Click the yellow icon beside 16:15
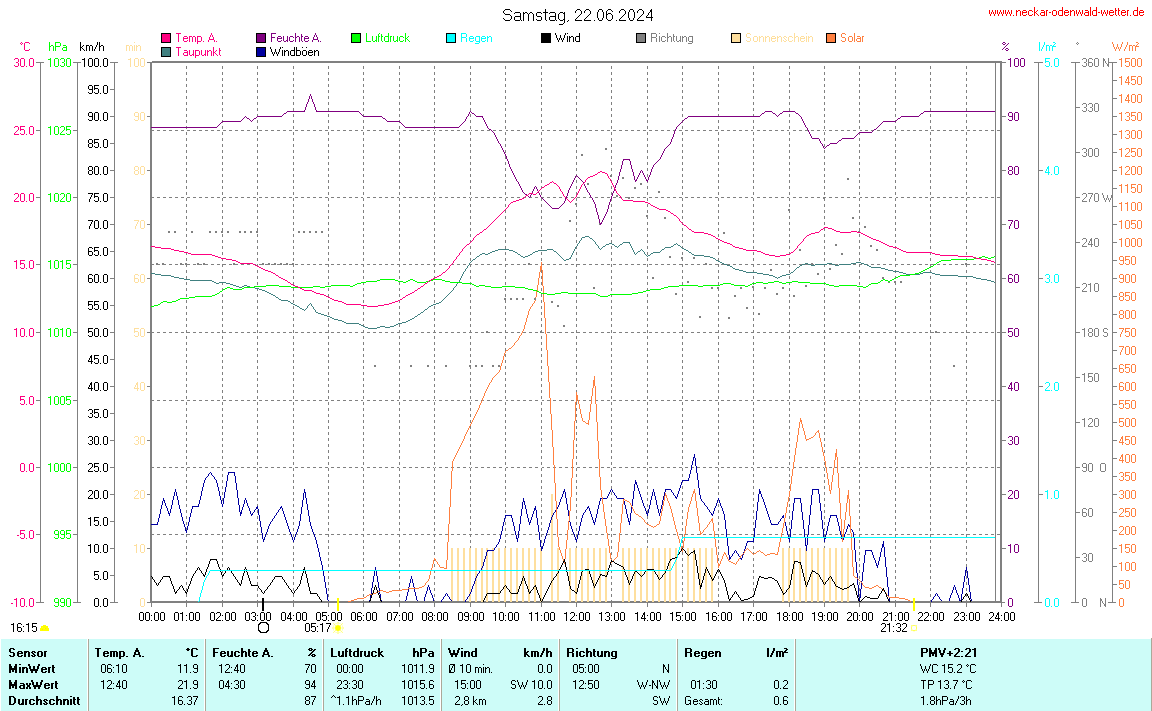1152x711 pixels. pos(44,628)
